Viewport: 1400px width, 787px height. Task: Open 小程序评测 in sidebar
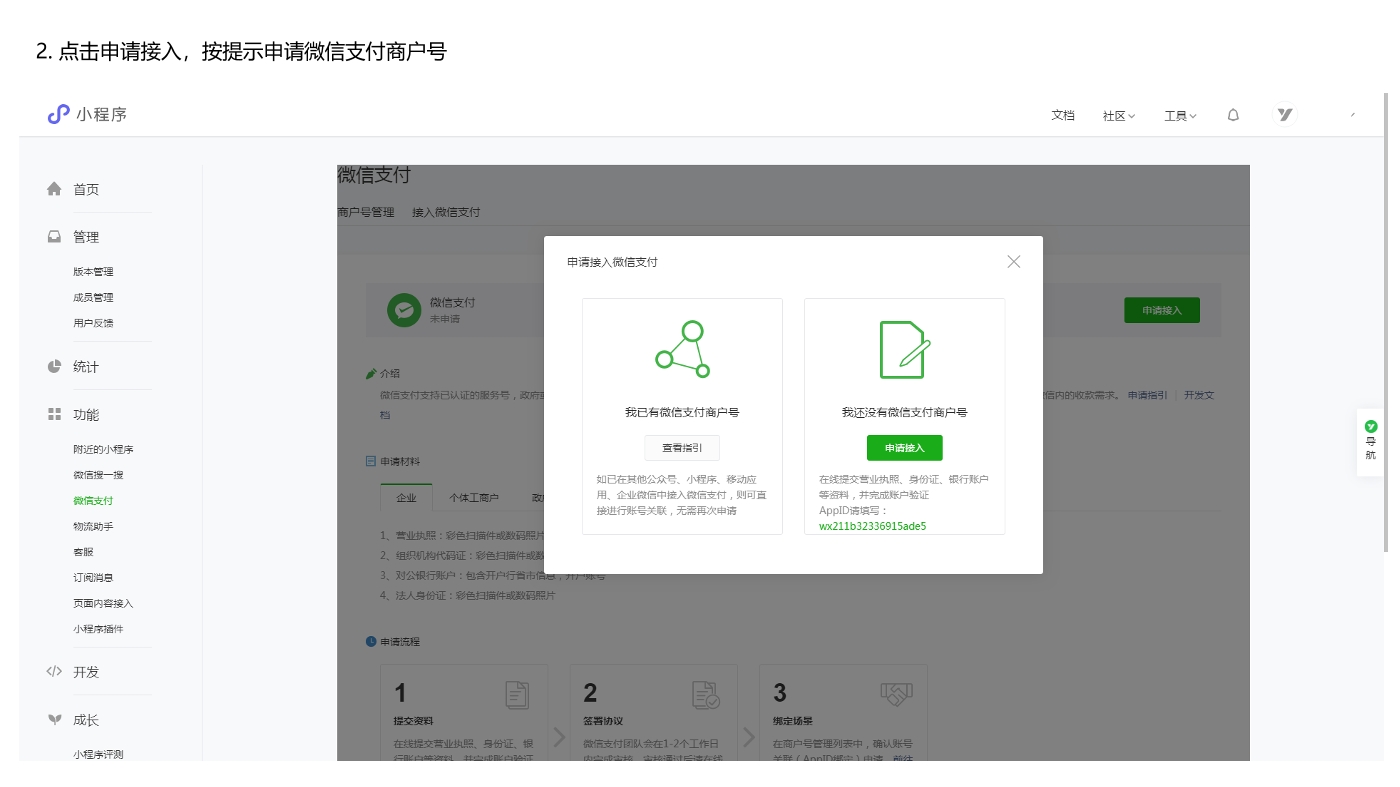(98, 755)
